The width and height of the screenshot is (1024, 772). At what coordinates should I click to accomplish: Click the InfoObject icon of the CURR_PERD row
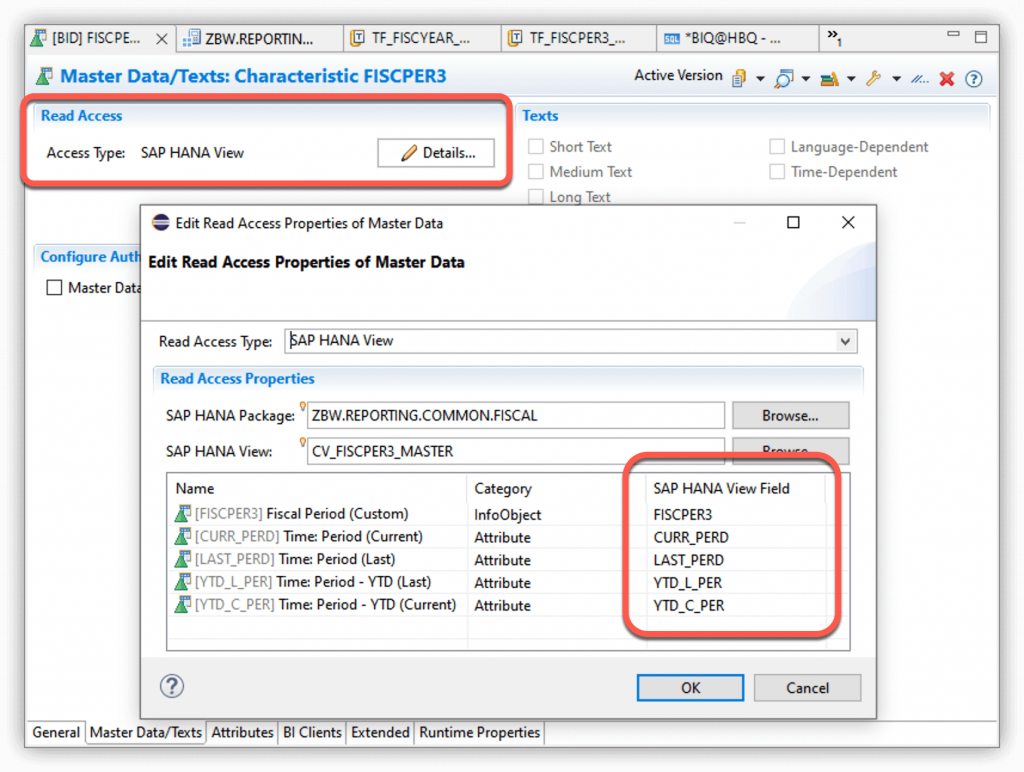click(183, 536)
